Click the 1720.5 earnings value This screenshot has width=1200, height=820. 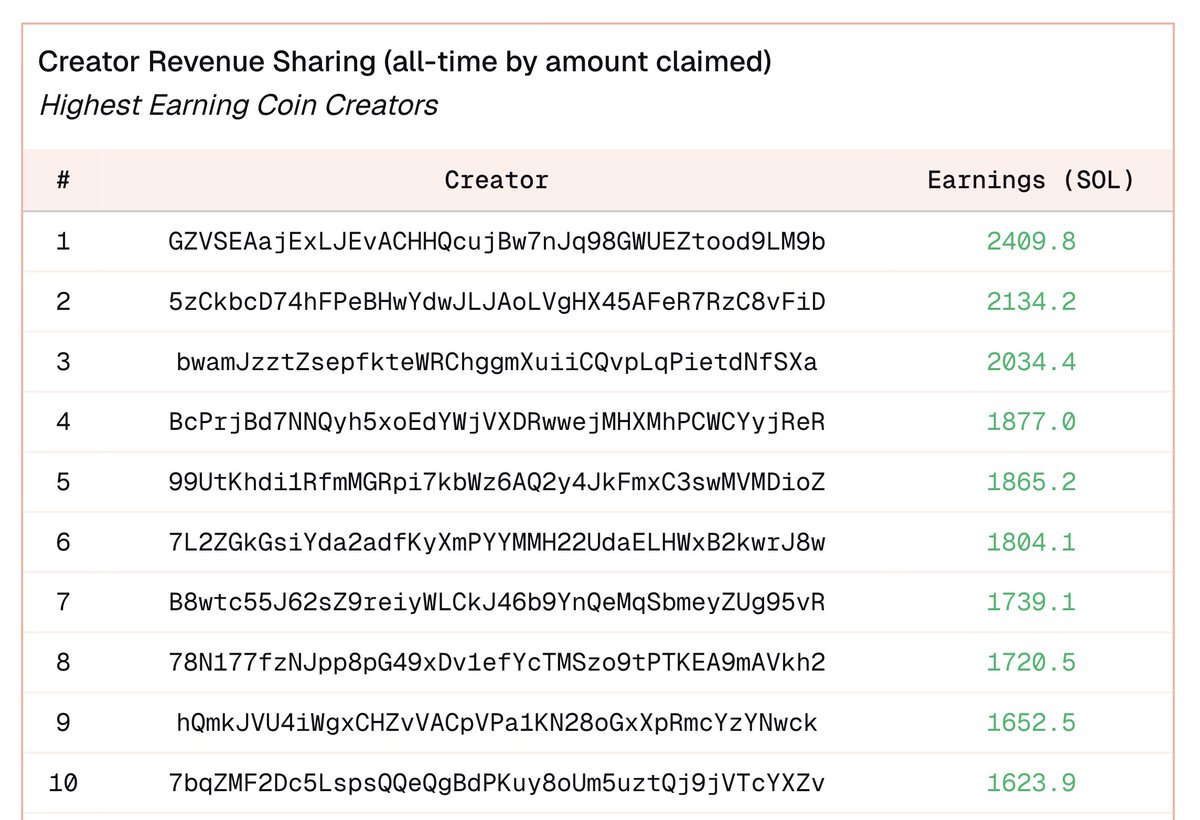1031,662
